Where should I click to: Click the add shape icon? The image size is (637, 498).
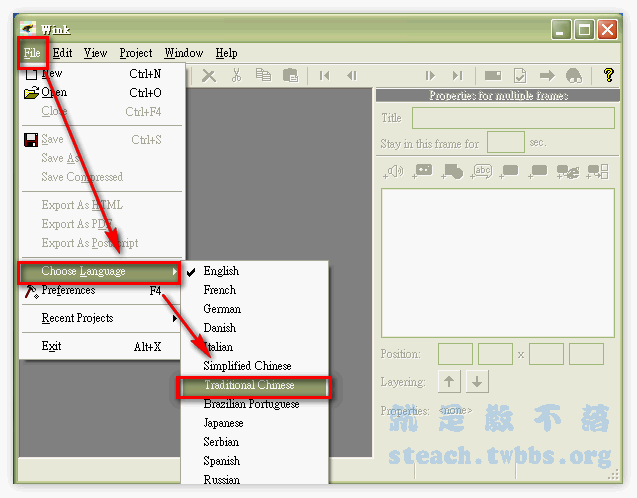tap(452, 172)
